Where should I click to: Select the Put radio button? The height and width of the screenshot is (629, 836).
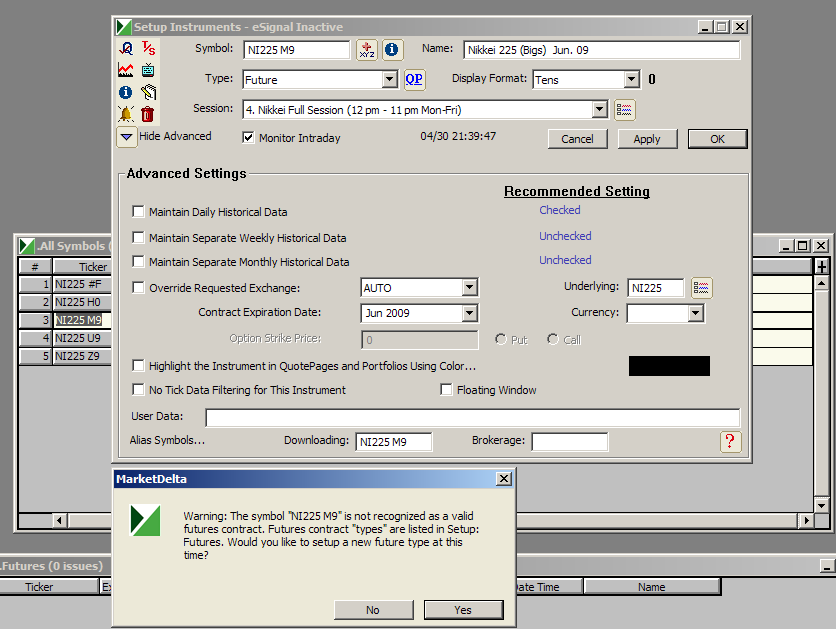pyautogui.click(x=501, y=339)
